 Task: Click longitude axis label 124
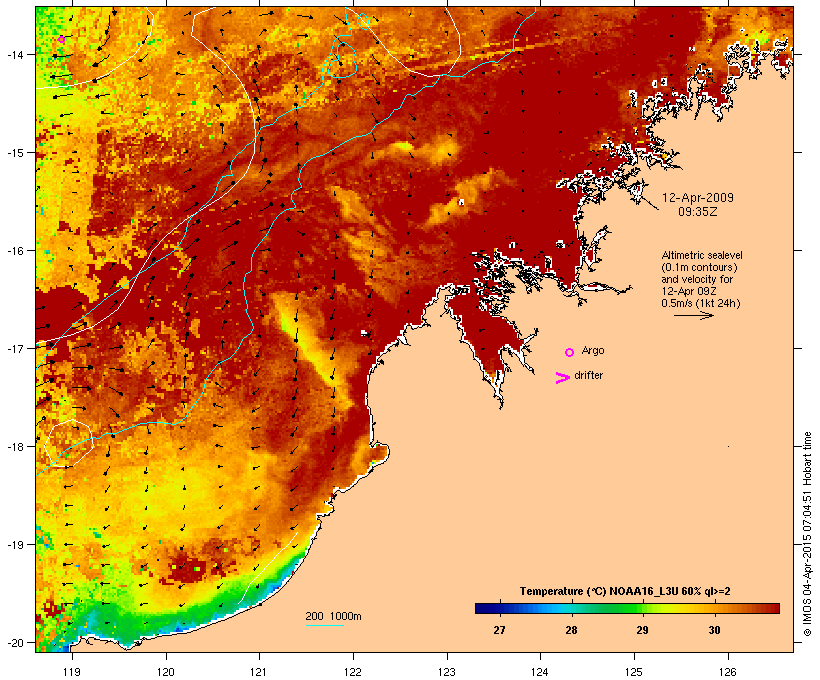point(540,672)
